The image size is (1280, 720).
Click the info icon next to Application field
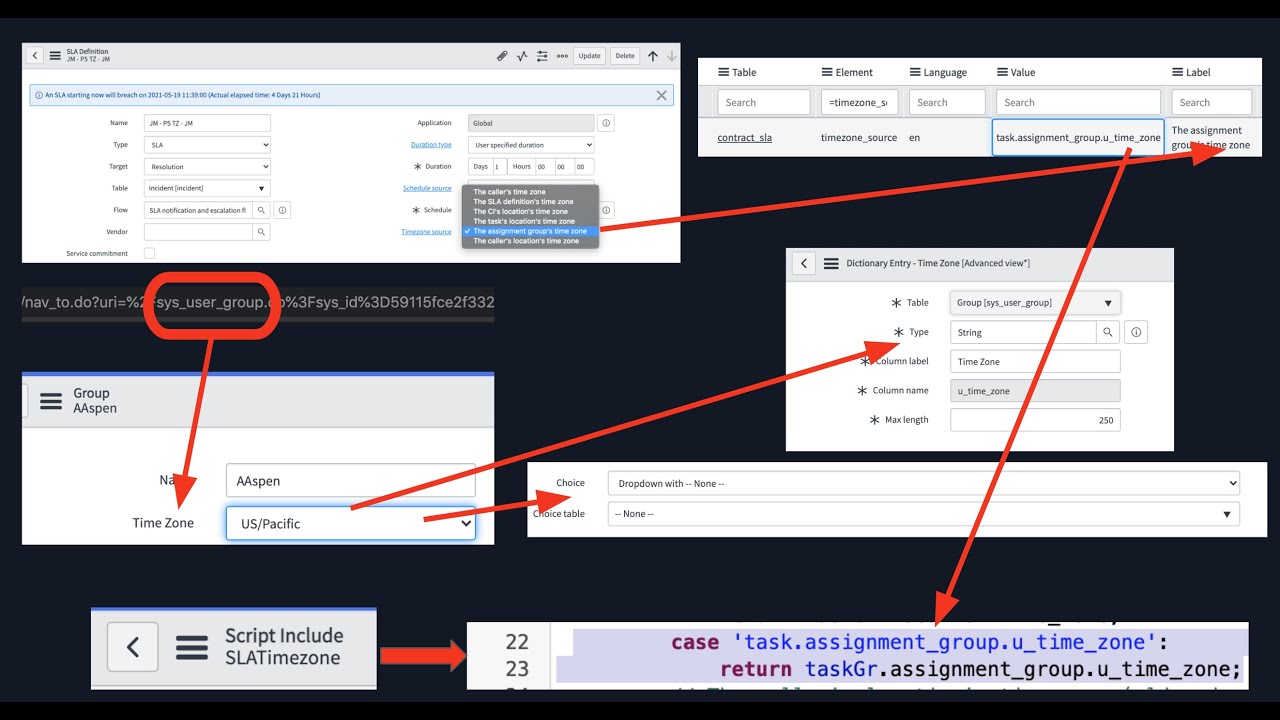(x=604, y=122)
